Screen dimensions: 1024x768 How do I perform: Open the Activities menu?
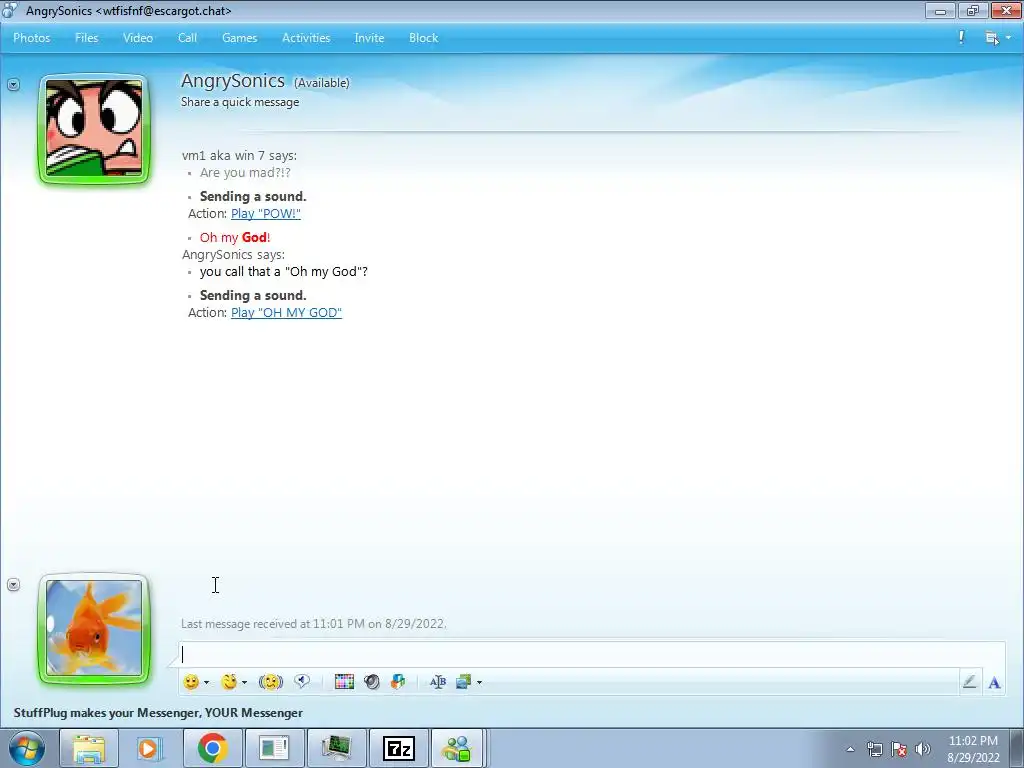click(x=306, y=38)
